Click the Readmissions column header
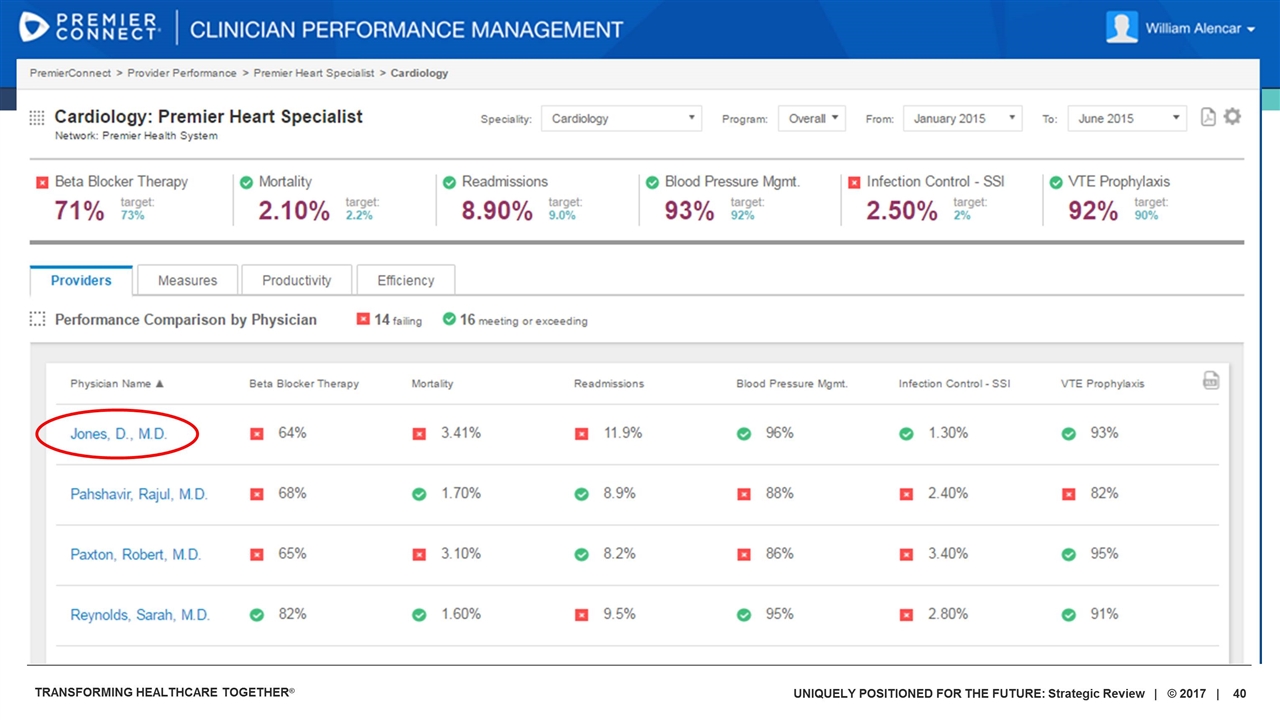The width and height of the screenshot is (1280, 720). click(609, 383)
